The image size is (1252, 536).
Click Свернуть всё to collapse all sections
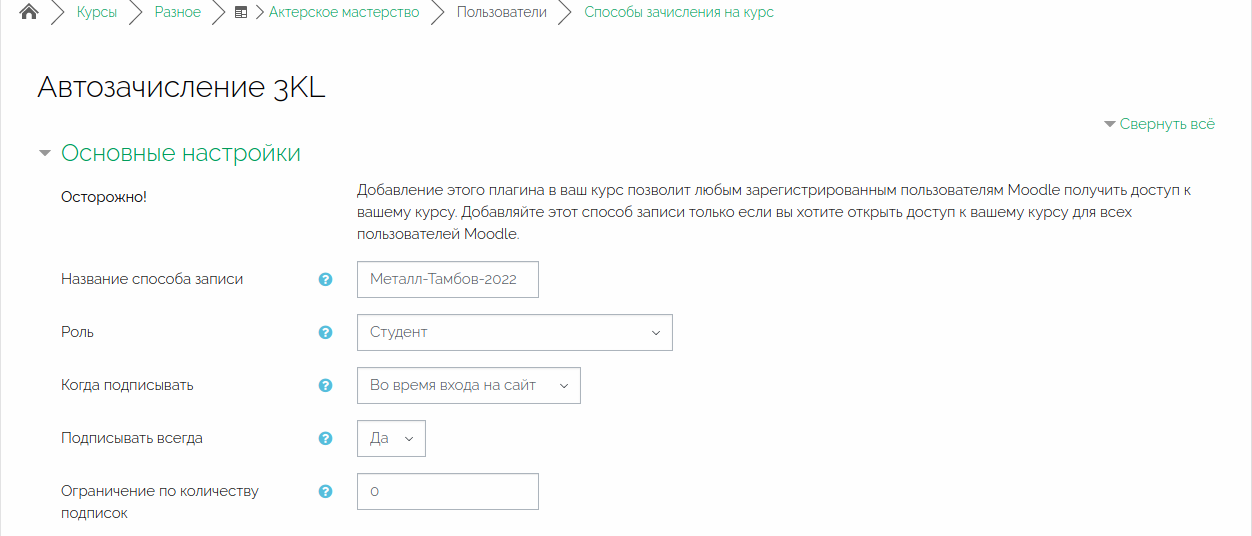click(1166, 124)
